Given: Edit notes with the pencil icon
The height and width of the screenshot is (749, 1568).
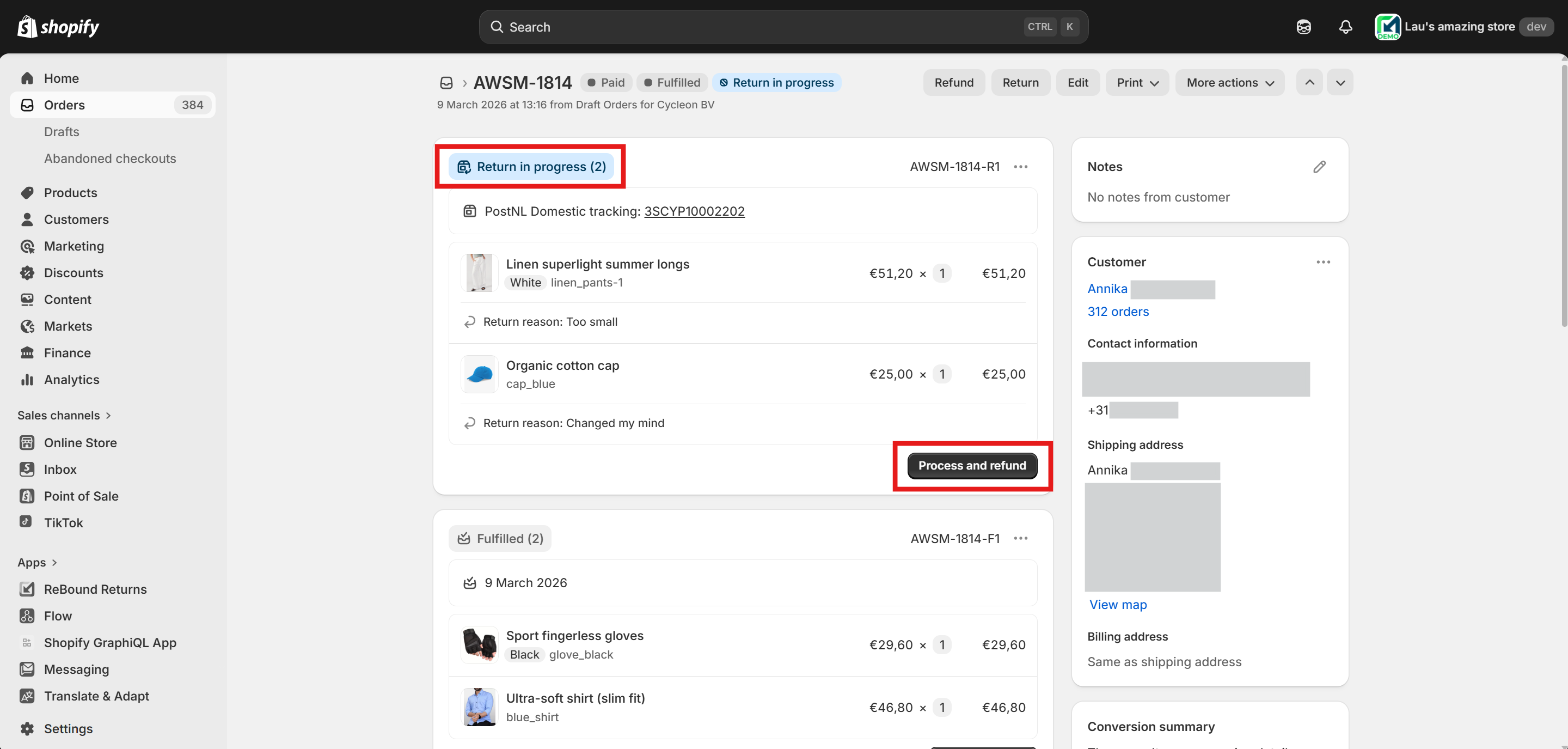Looking at the screenshot, I should [1319, 167].
